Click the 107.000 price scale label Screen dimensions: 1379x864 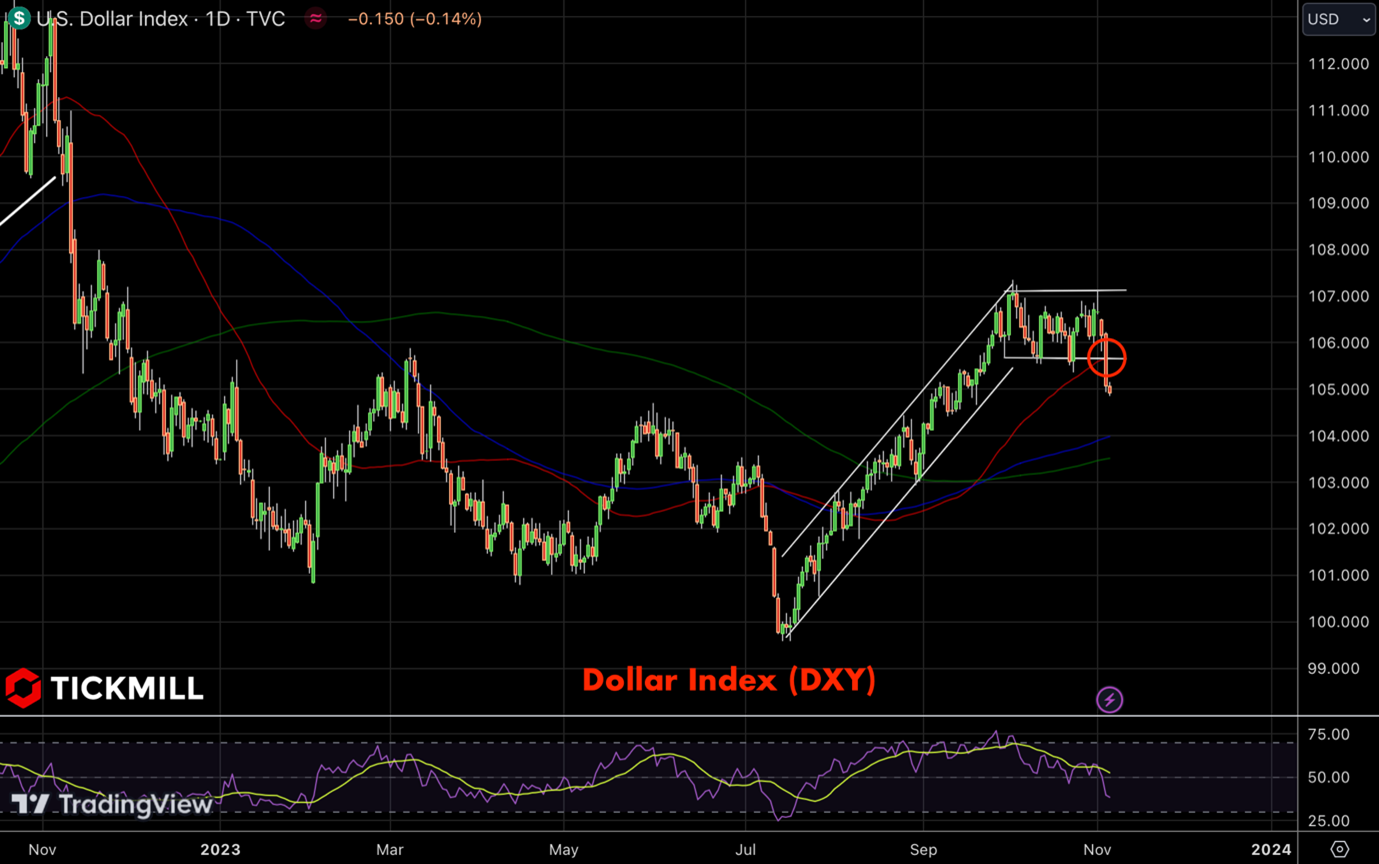pos(1341,297)
